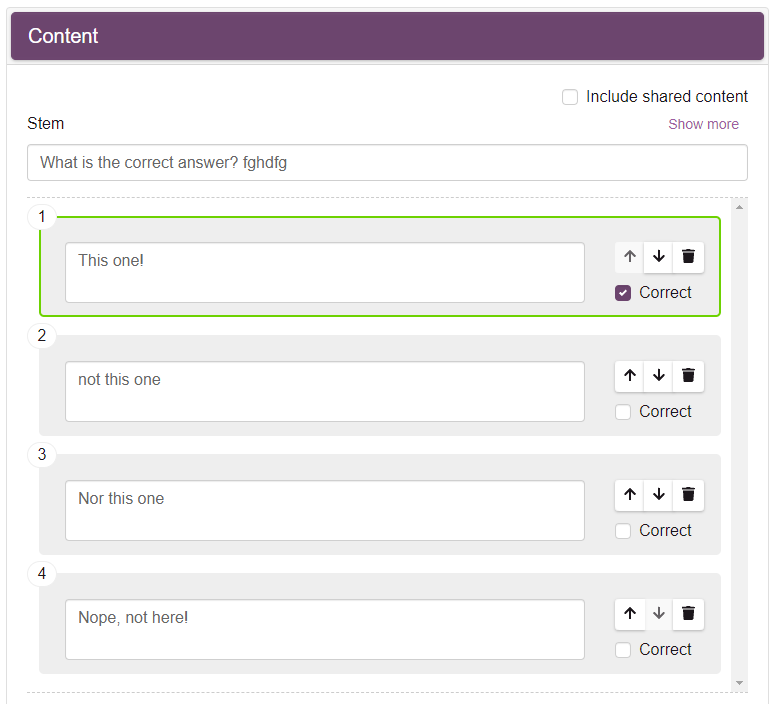Move 'Nope, not here!' answer down
This screenshot has width=776, height=704.
(x=659, y=614)
